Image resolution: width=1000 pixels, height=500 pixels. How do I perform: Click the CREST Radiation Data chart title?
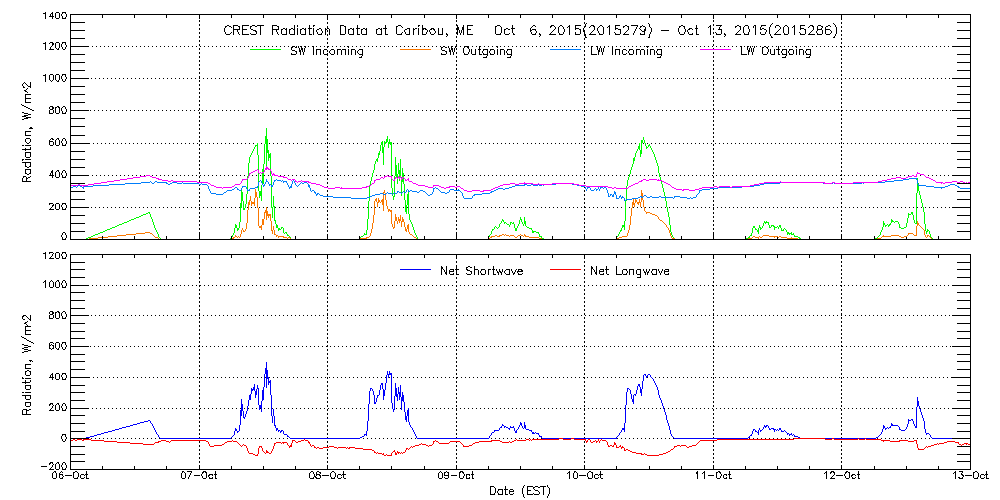pos(530,31)
